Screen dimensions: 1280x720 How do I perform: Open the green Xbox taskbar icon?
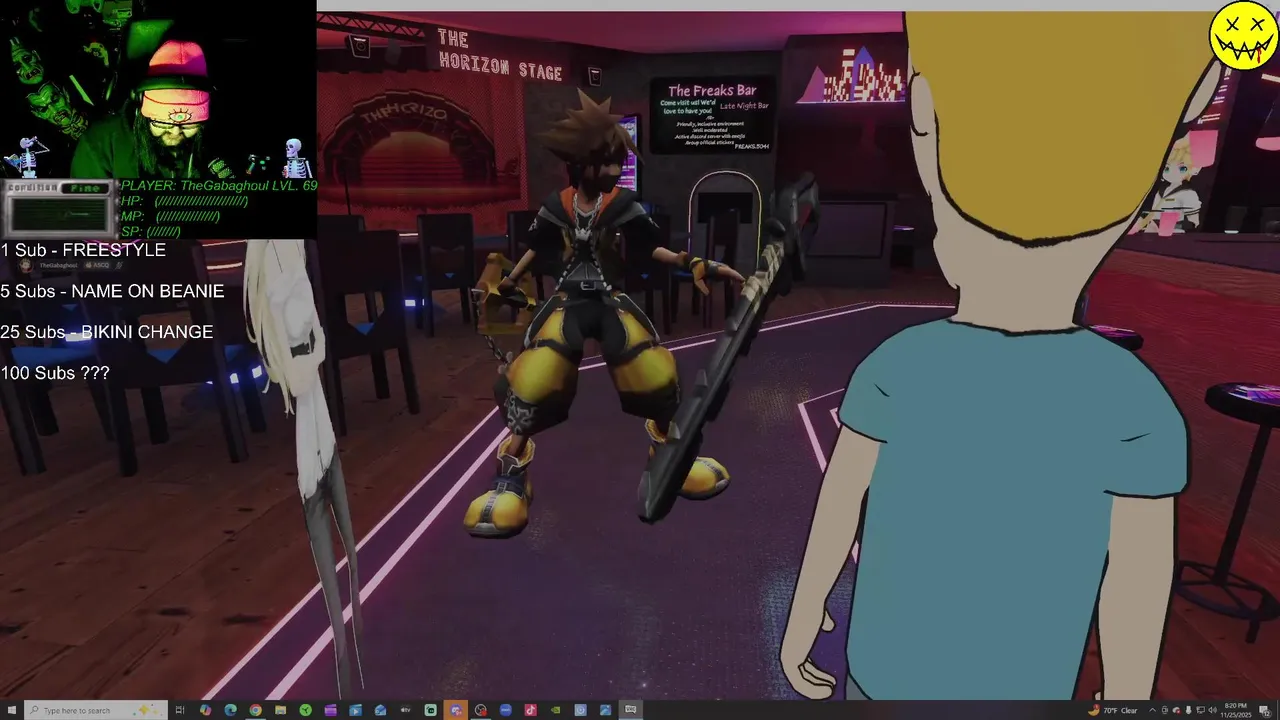[305, 710]
